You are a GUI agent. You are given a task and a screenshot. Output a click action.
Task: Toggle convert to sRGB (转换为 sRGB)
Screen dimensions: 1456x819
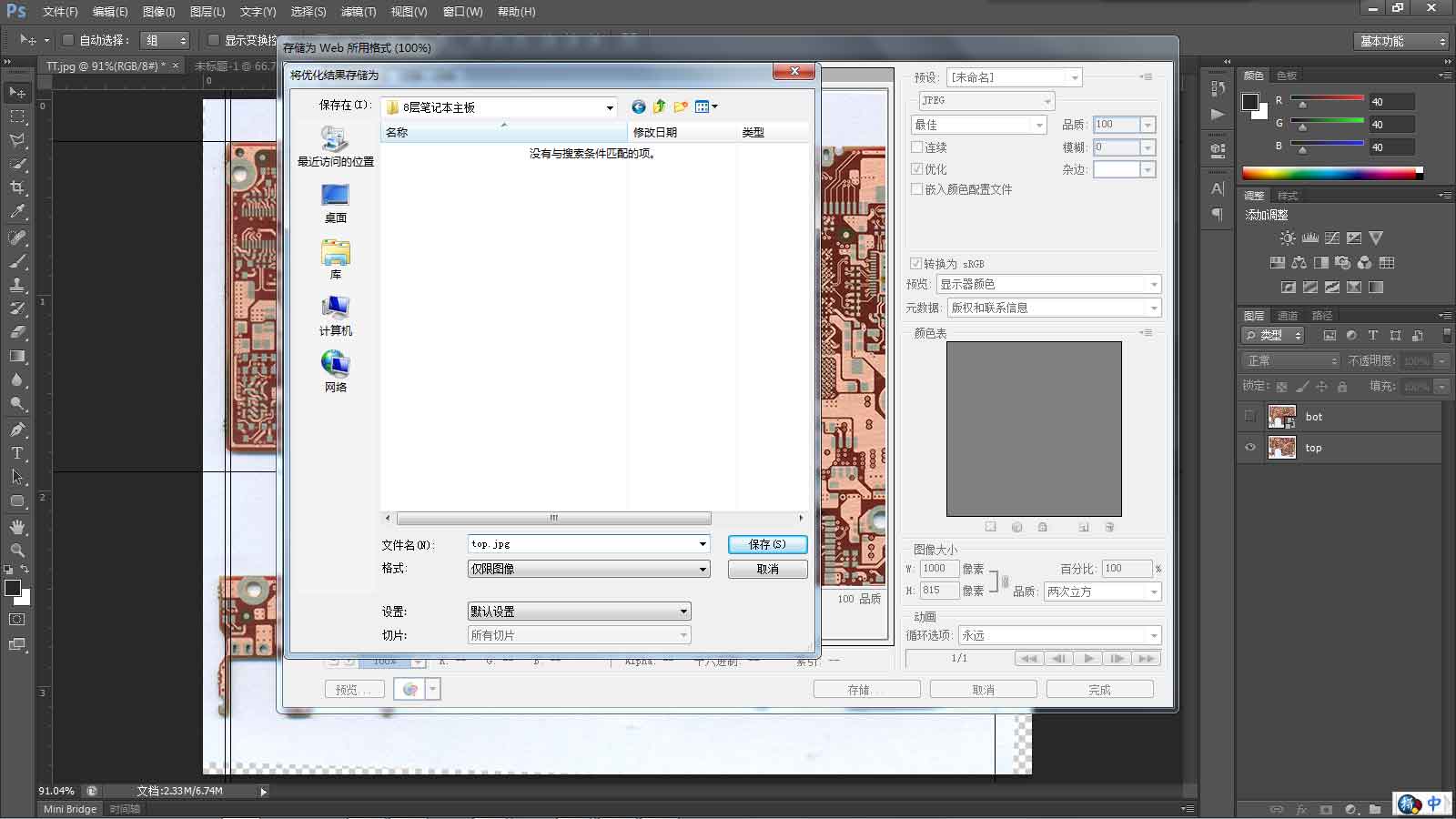click(916, 263)
